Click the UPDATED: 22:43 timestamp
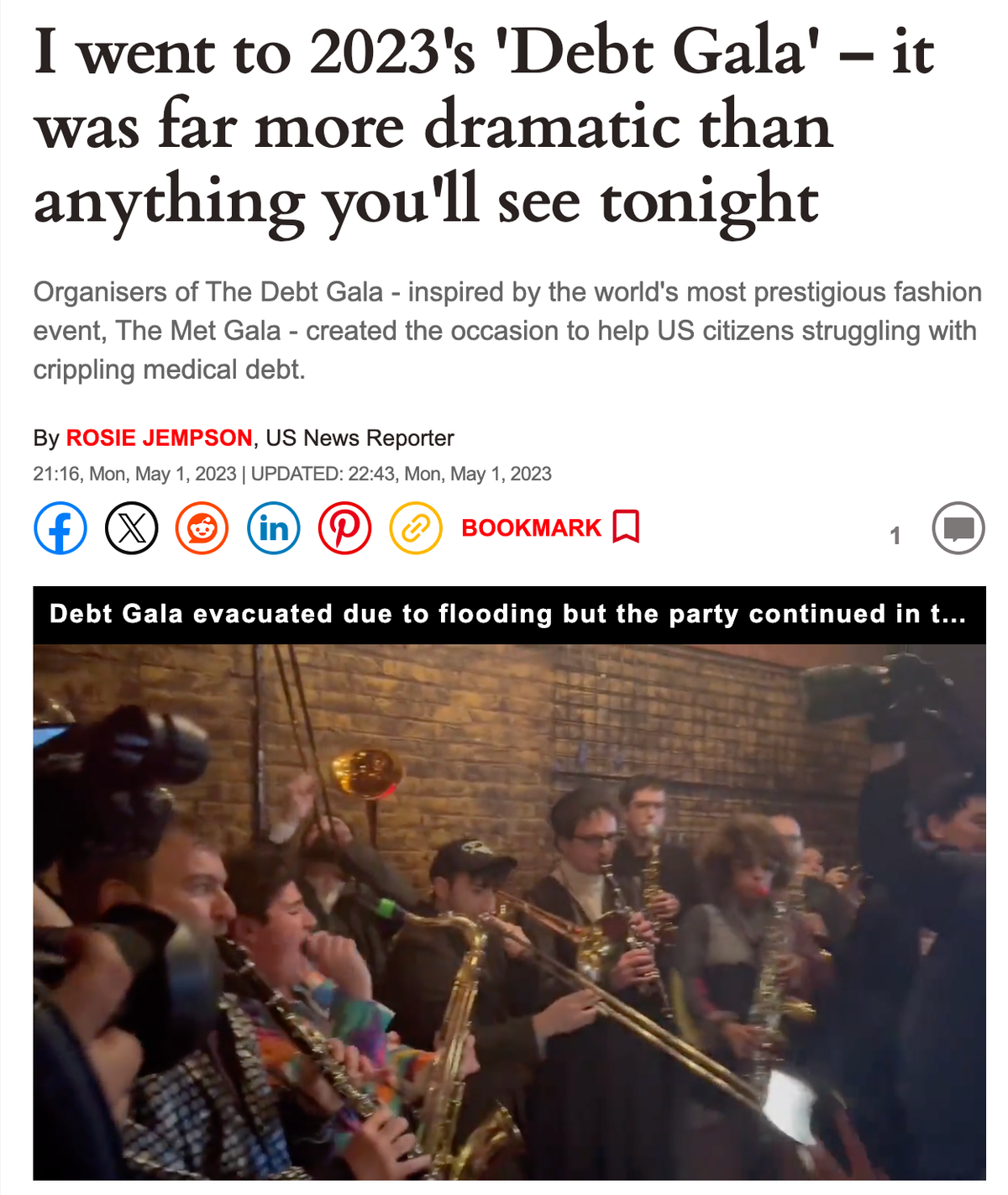The height and width of the screenshot is (1195, 1008). (402, 474)
